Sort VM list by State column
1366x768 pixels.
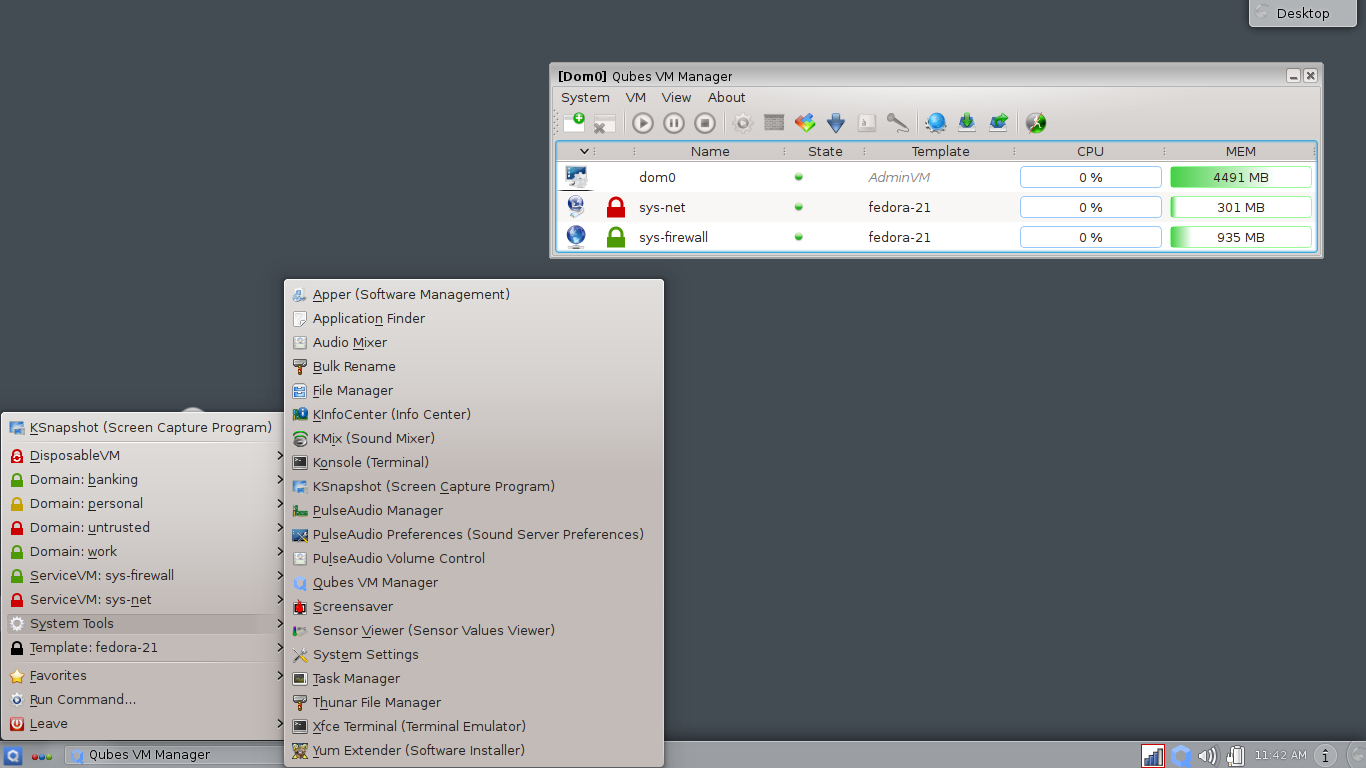[x=825, y=151]
